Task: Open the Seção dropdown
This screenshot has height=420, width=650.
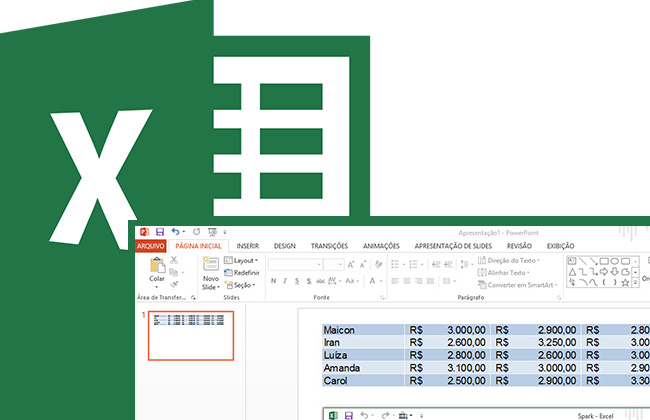Action: (x=240, y=285)
